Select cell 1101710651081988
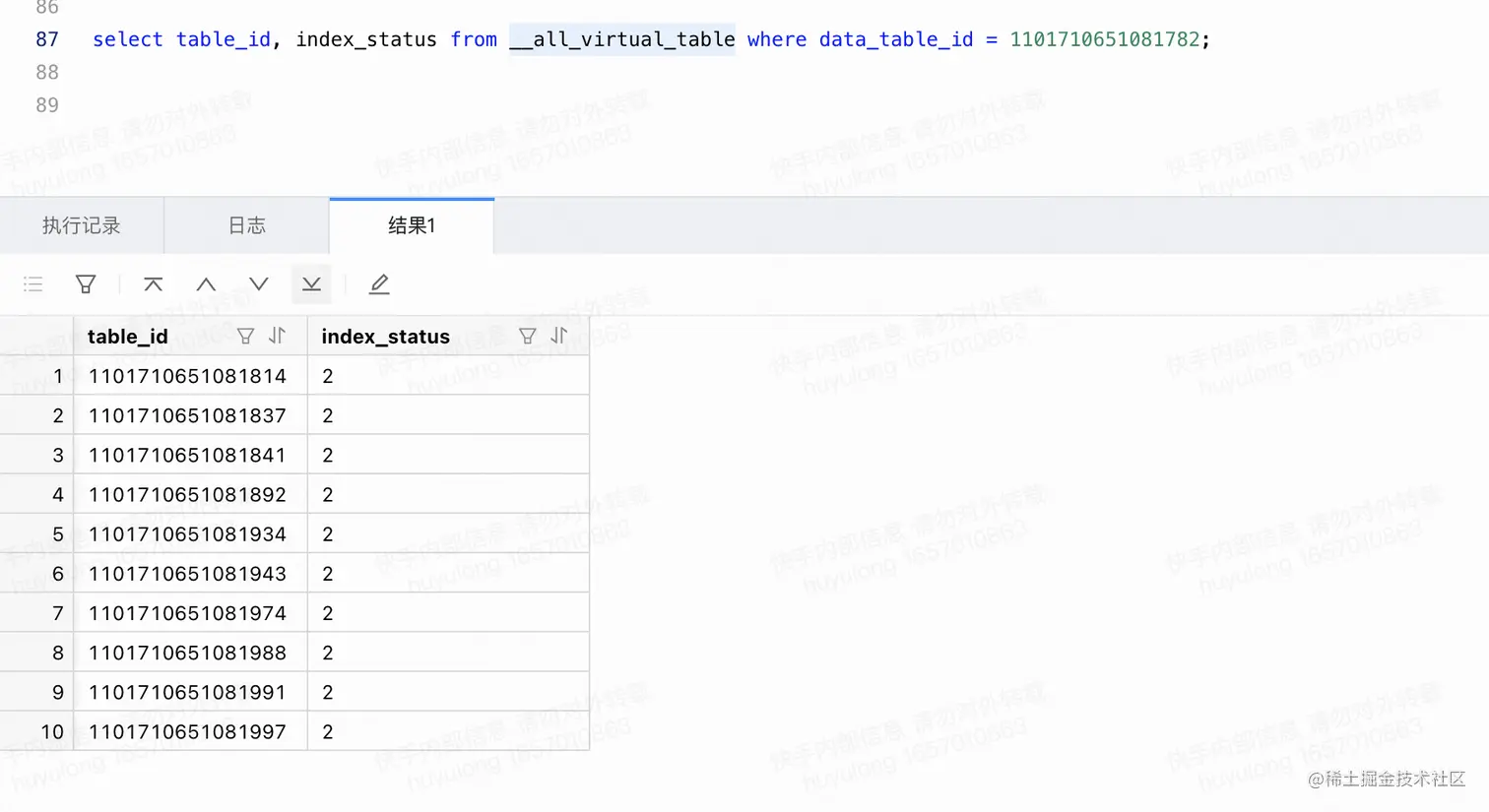1489x812 pixels. coord(190,653)
